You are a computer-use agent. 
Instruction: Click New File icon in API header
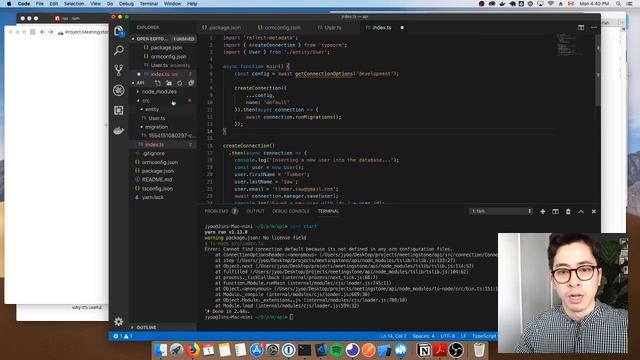pos(158,83)
